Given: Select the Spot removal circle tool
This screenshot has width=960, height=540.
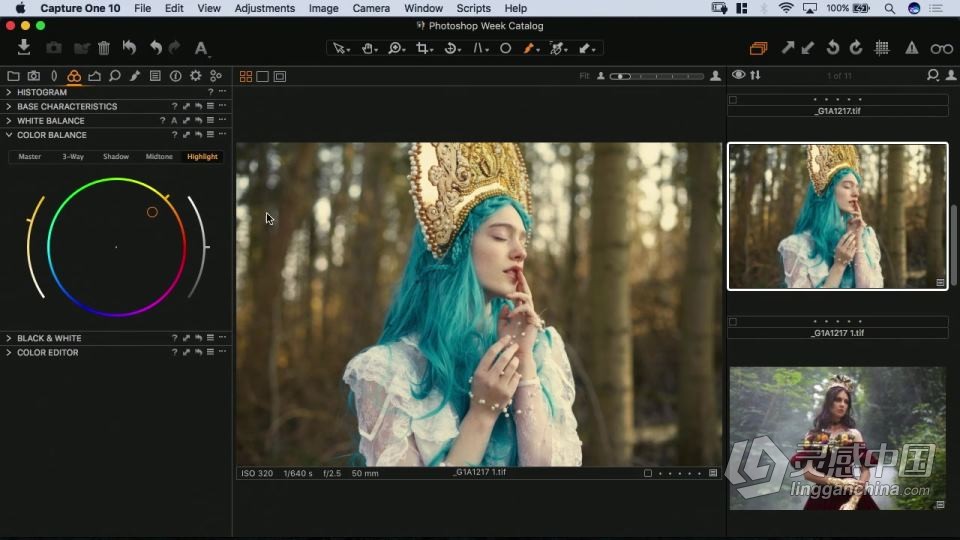Looking at the screenshot, I should 506,48.
